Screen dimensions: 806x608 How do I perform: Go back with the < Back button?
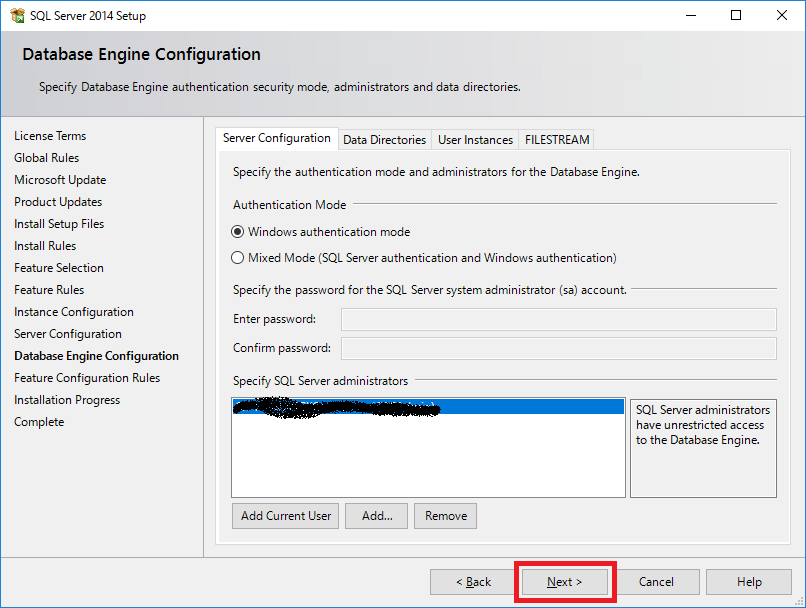click(473, 582)
